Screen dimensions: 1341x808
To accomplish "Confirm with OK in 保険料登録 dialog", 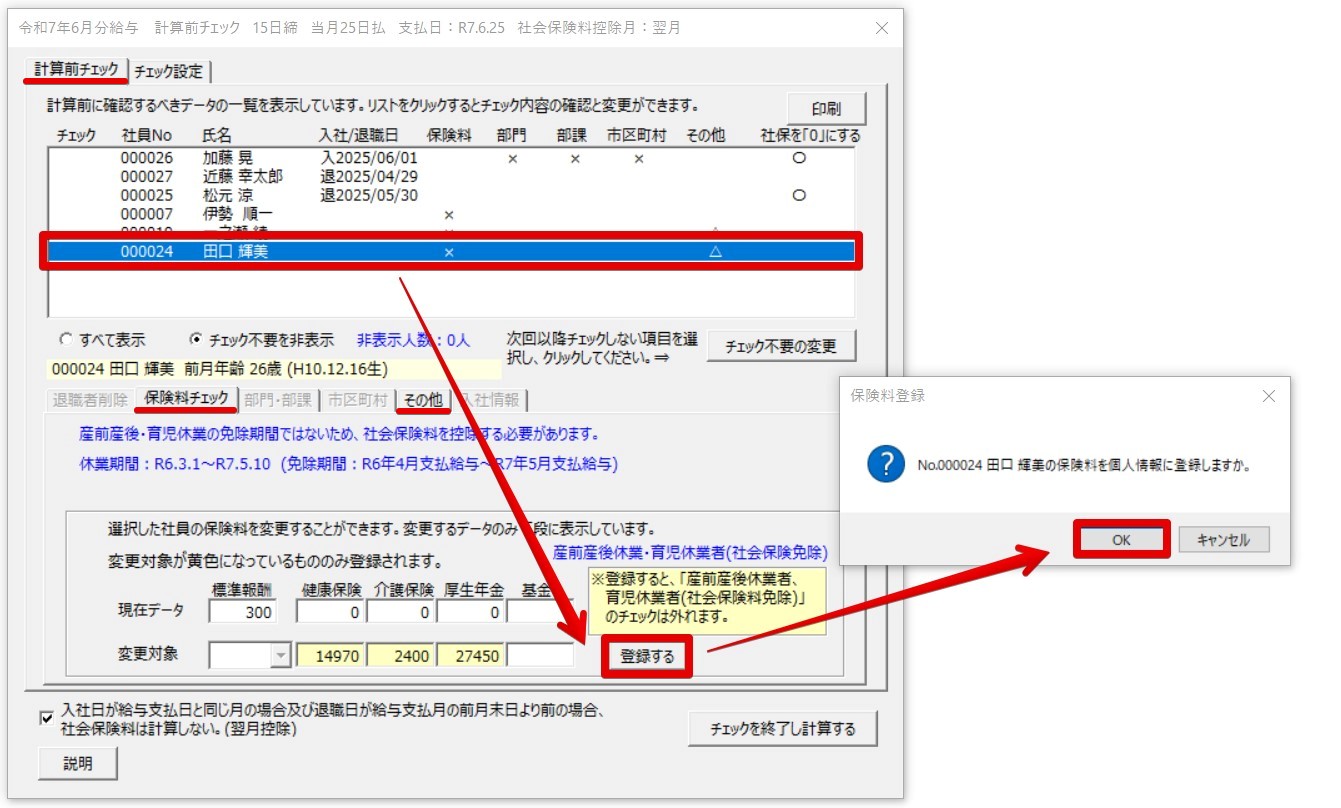I will pyautogui.click(x=1121, y=539).
